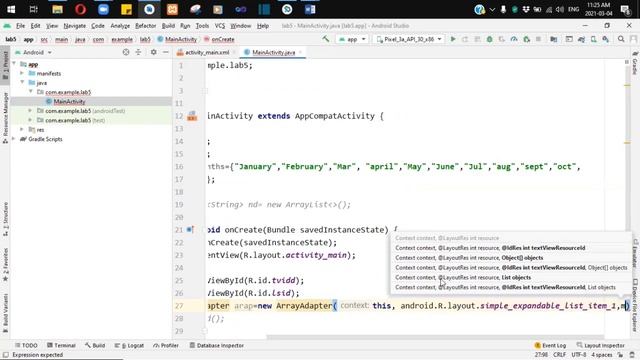Open the Android project view dropdown
Image resolution: width=640 pixels, height=360 pixels.
[33, 52]
